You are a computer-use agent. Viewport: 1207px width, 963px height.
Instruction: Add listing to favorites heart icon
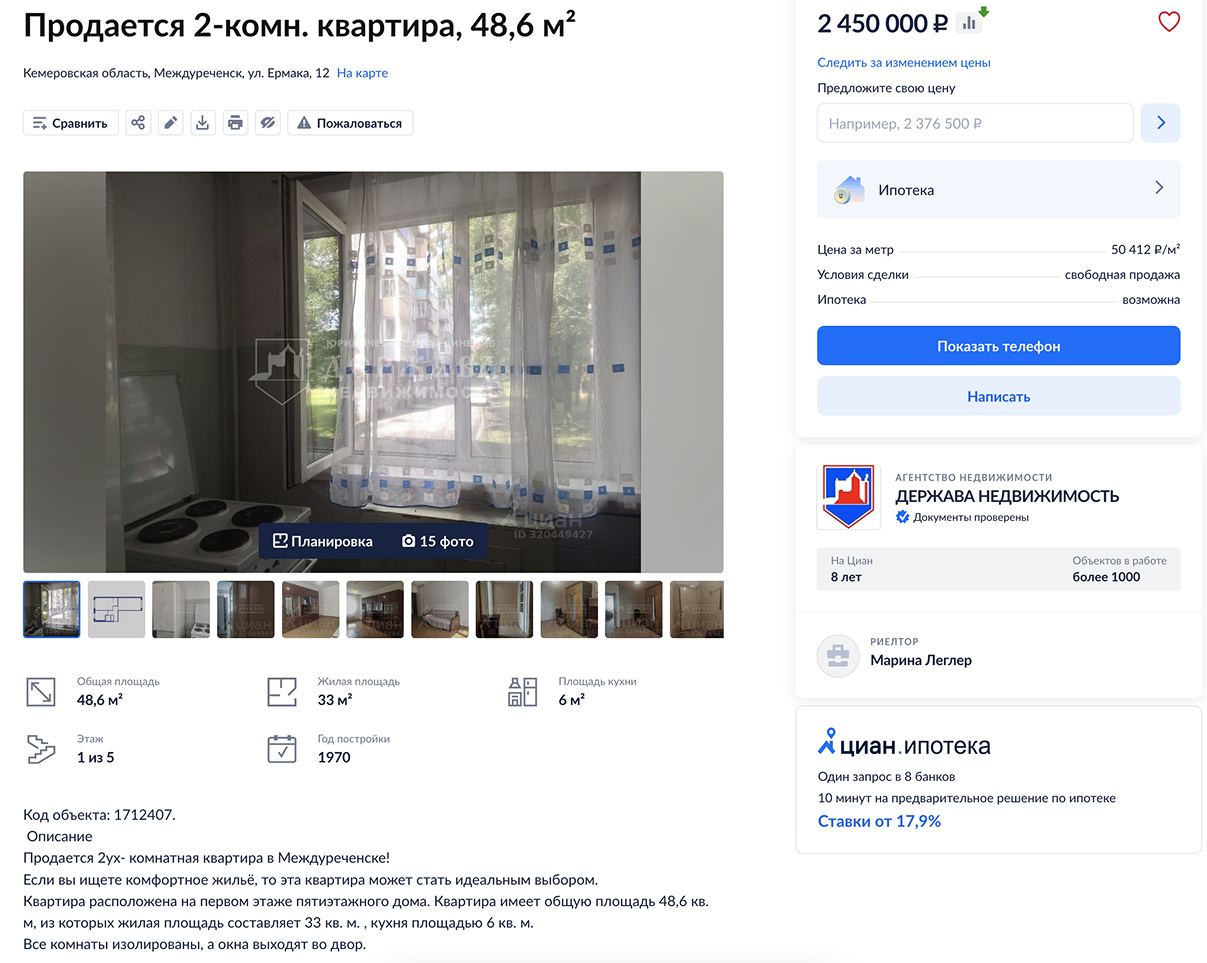click(x=1169, y=21)
